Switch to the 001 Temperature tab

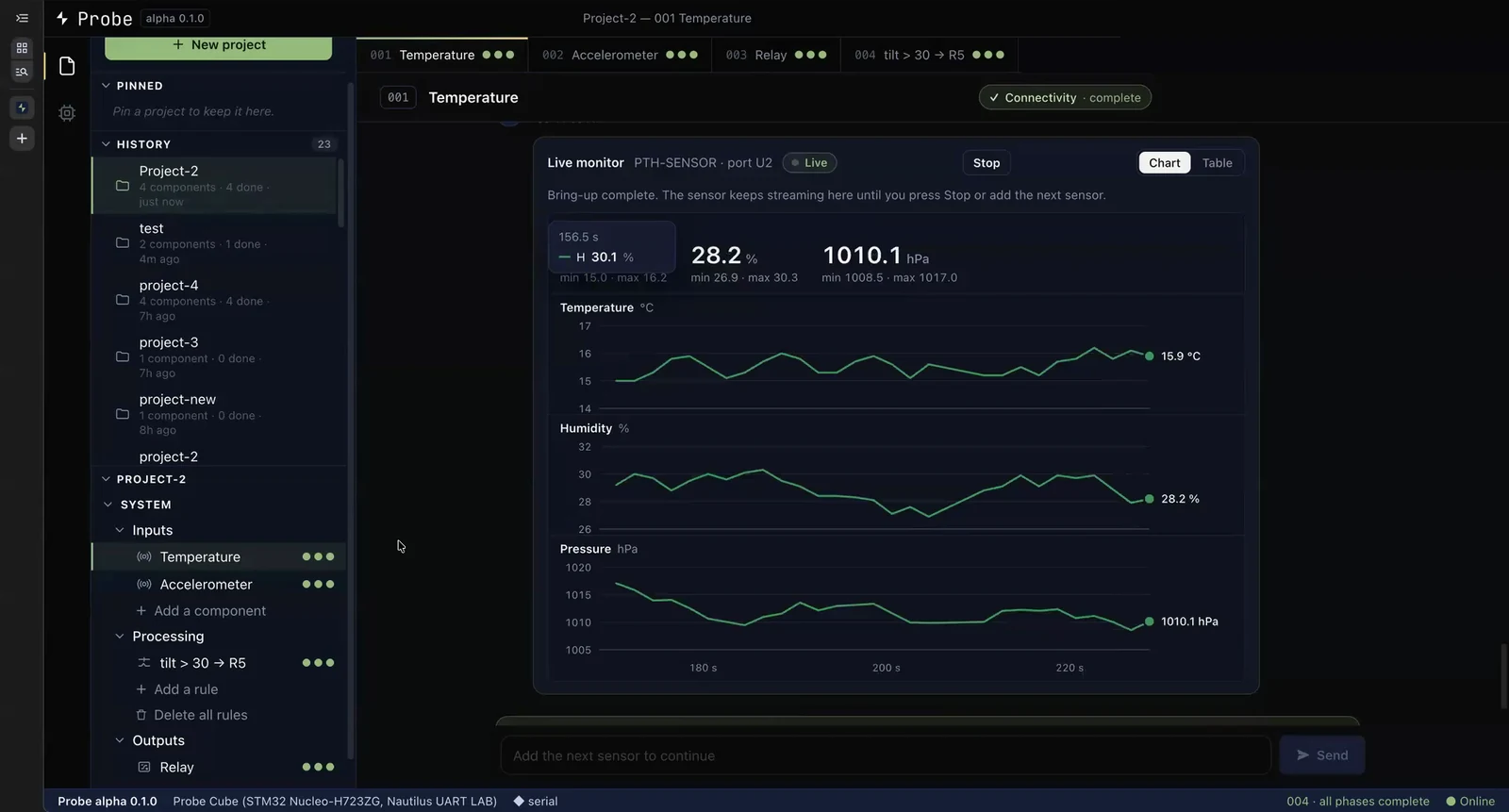pos(442,55)
